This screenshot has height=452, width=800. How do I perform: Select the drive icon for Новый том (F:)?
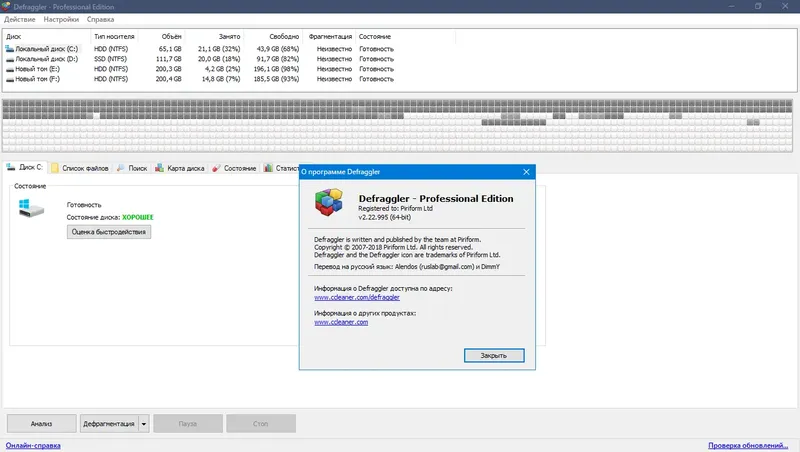point(10,79)
